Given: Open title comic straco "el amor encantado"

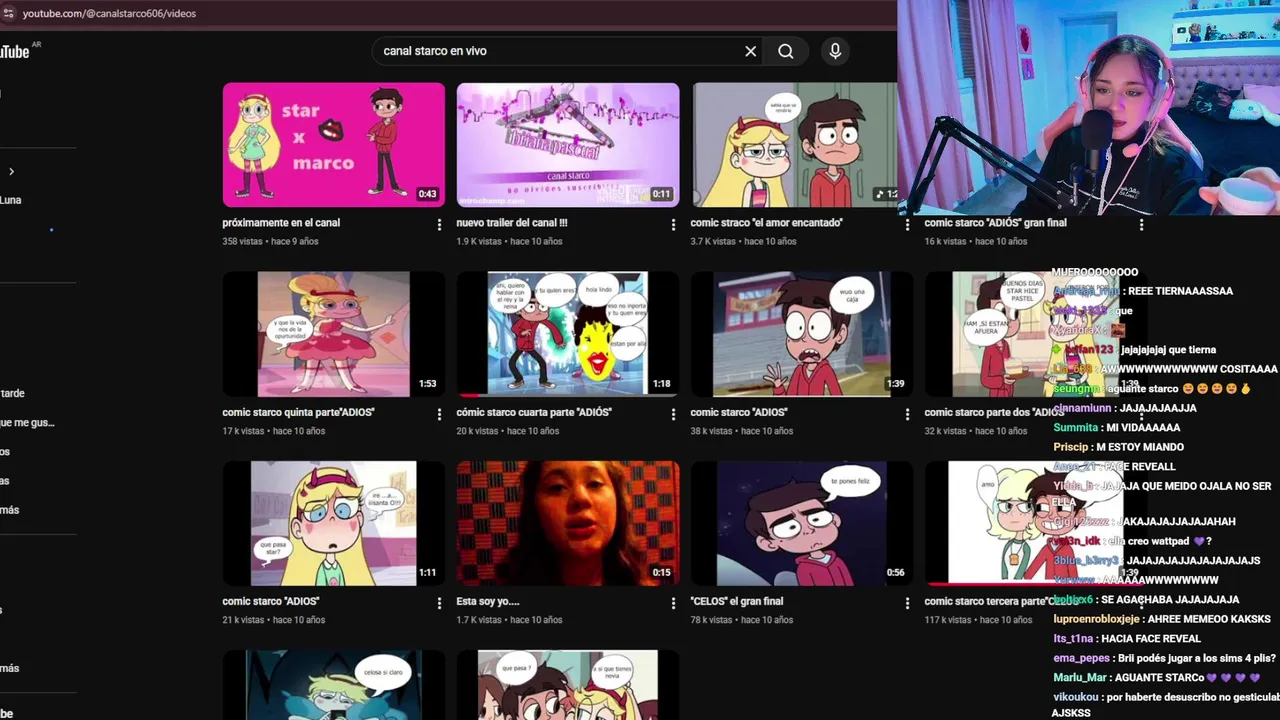Looking at the screenshot, I should coord(767,223).
